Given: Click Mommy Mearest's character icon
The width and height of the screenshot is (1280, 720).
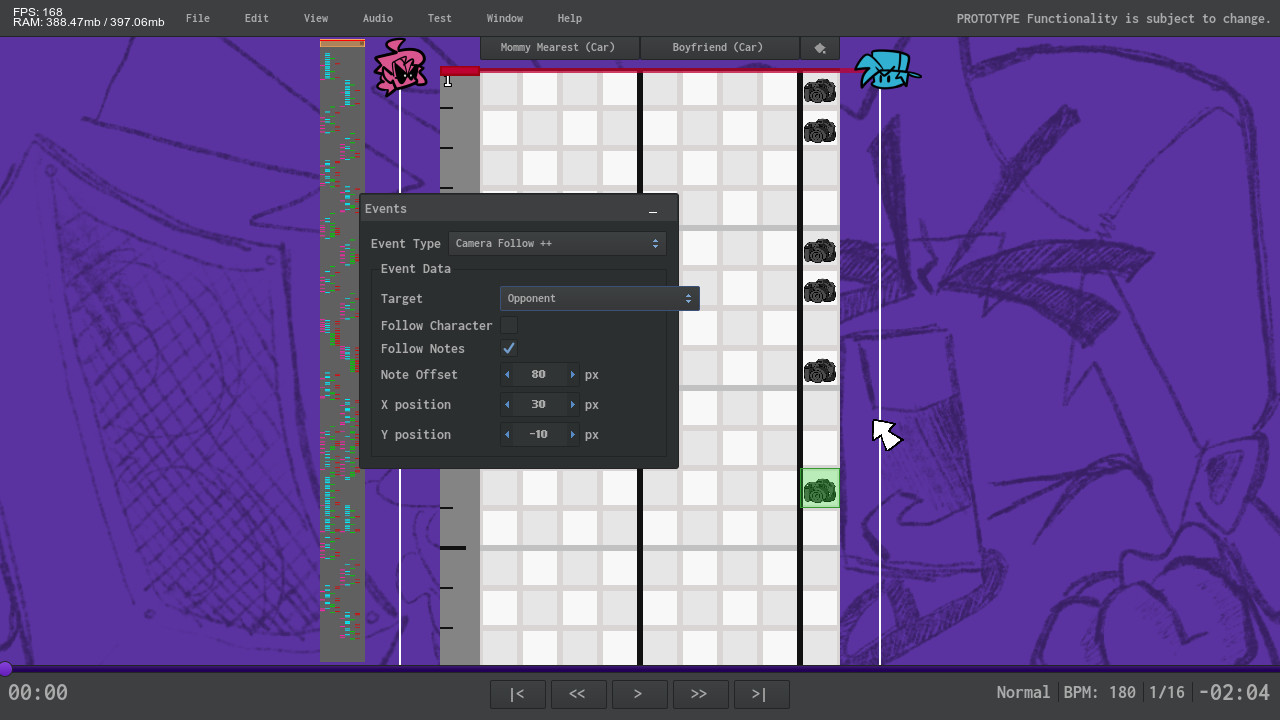Looking at the screenshot, I should pyautogui.click(x=399, y=68).
